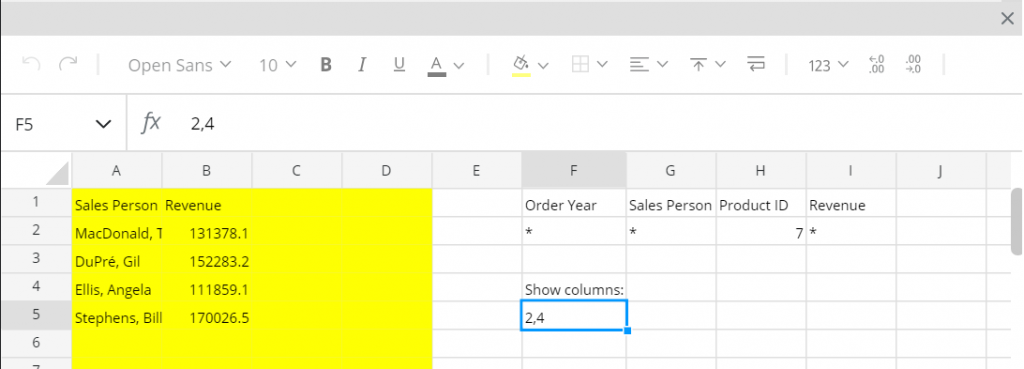
Task: Toggle Underline formatting
Action: point(399,65)
